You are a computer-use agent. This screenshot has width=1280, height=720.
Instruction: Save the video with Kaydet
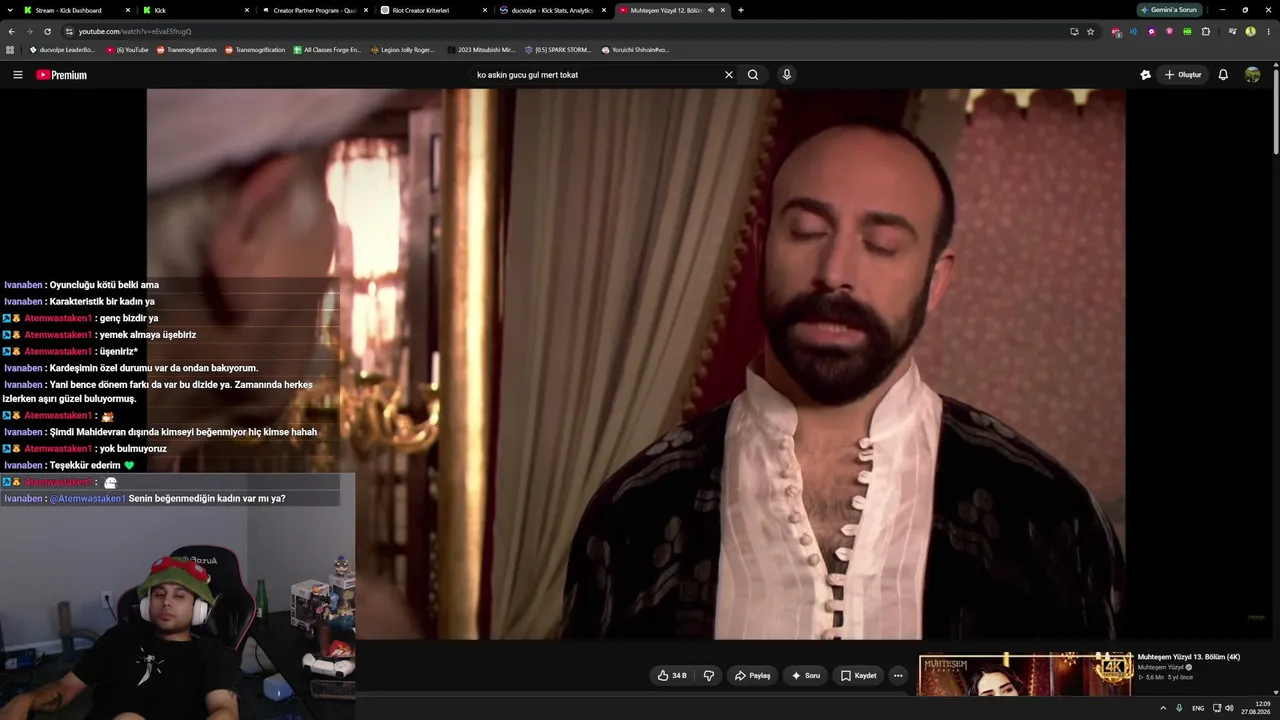tap(858, 676)
